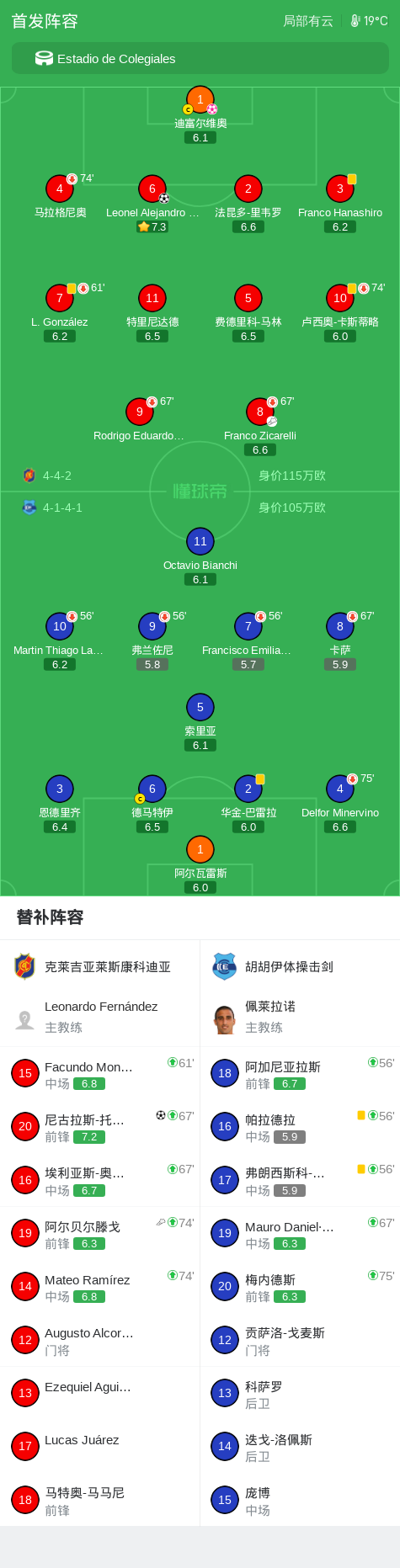Select blue player 11 Octavio Bianchi
Screen dimensions: 400x1568
200,541
